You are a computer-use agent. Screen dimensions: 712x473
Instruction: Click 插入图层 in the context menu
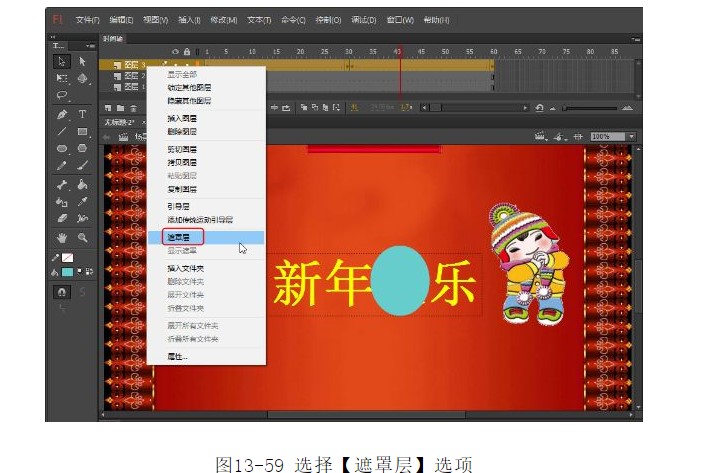[182, 118]
